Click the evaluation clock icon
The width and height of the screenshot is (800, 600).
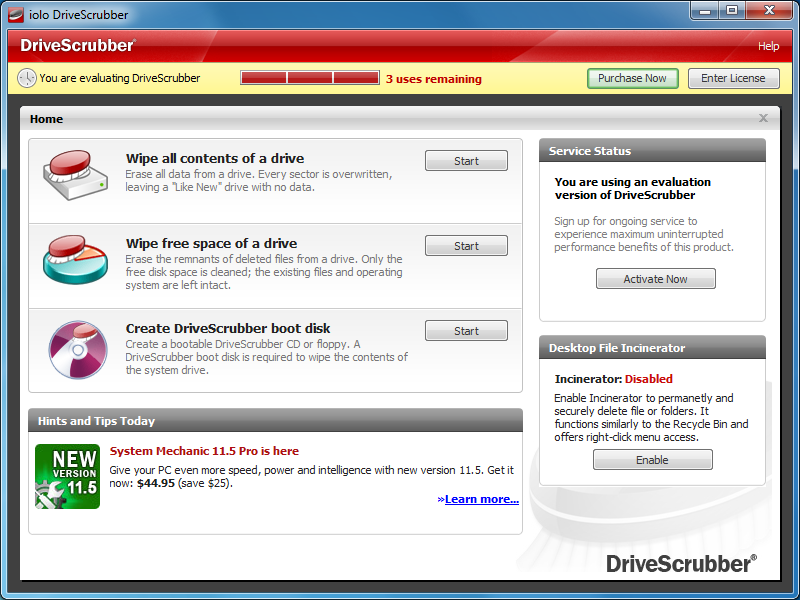click(26, 78)
